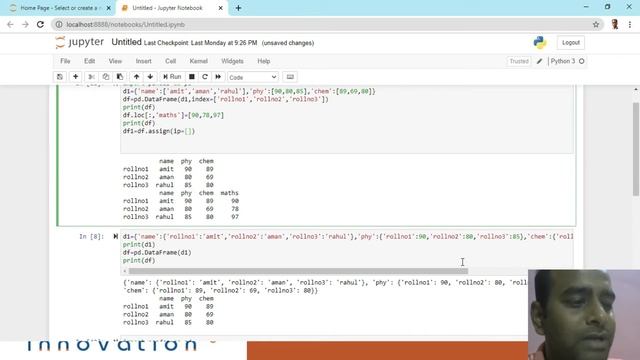Open the Cell menu

click(x=170, y=61)
